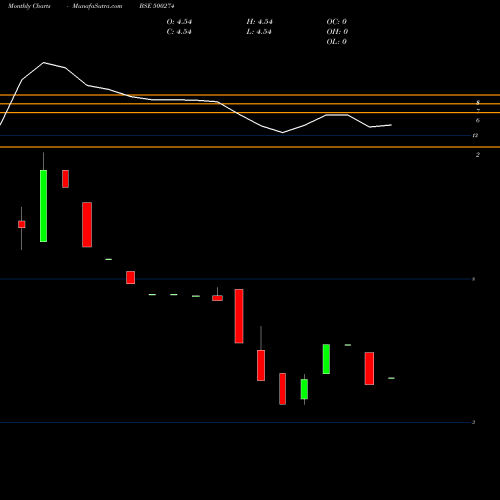Screen dimensions: 500x500
Task: Click the 'Monthly Charts' title text
Action: 29,6
